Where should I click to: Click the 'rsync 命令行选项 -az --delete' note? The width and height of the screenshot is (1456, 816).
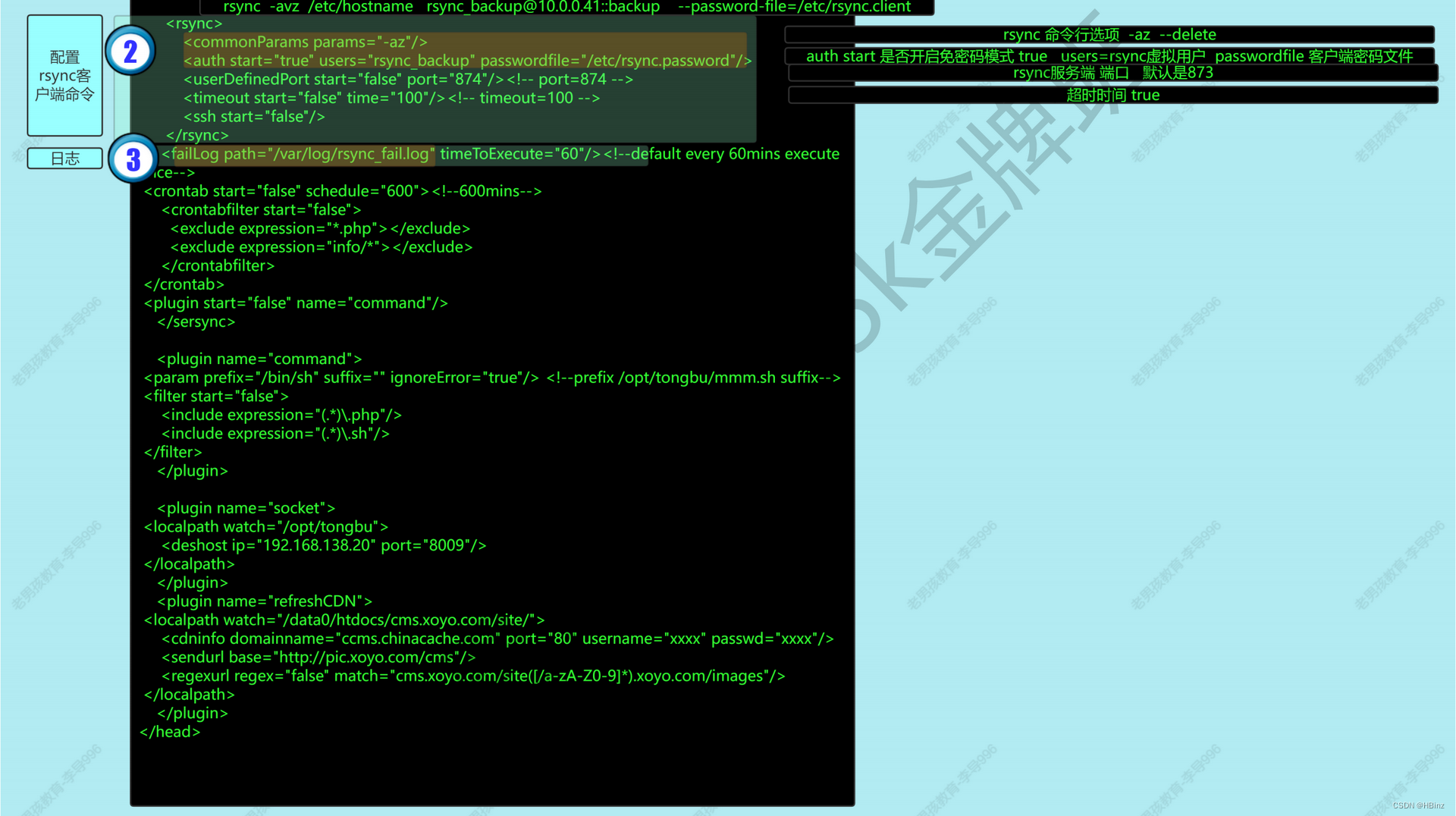pyautogui.click(x=1109, y=35)
